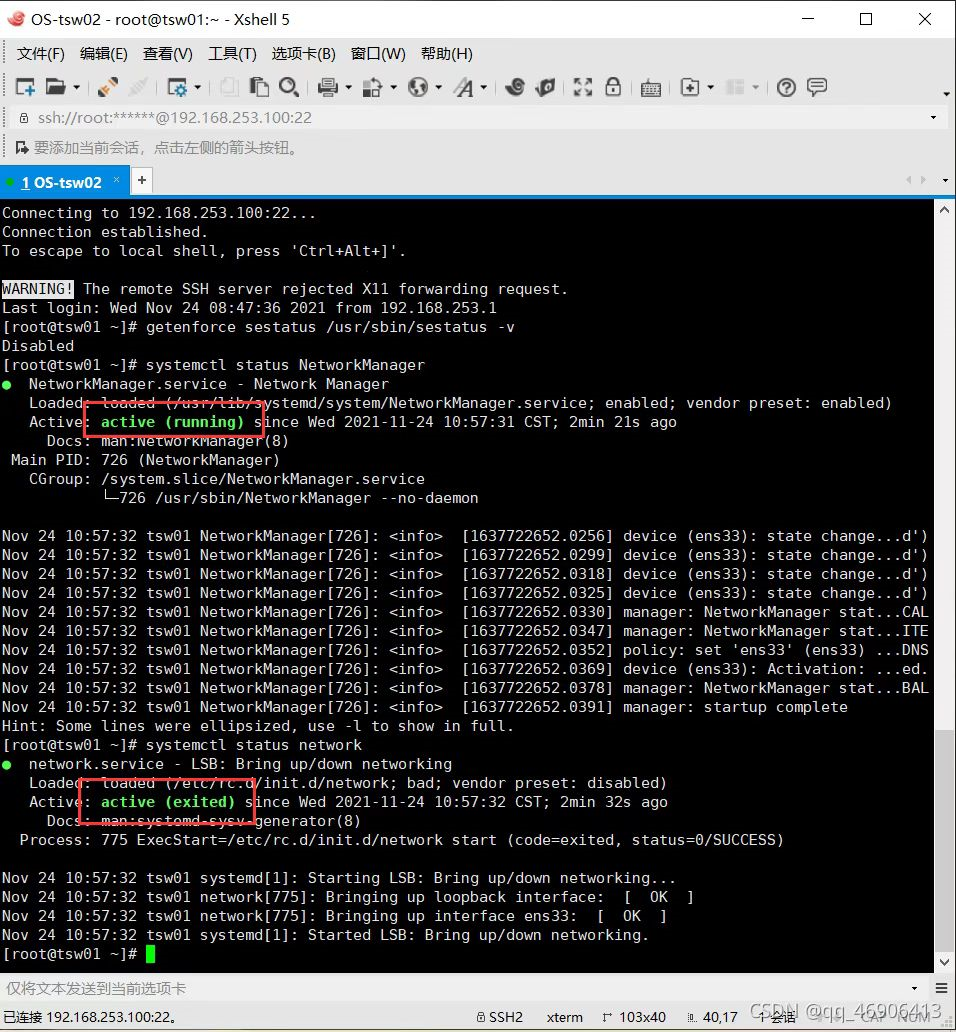Viewport: 956px width, 1032px height.
Task: Select the OS-tsw02 session tab
Action: coord(62,182)
